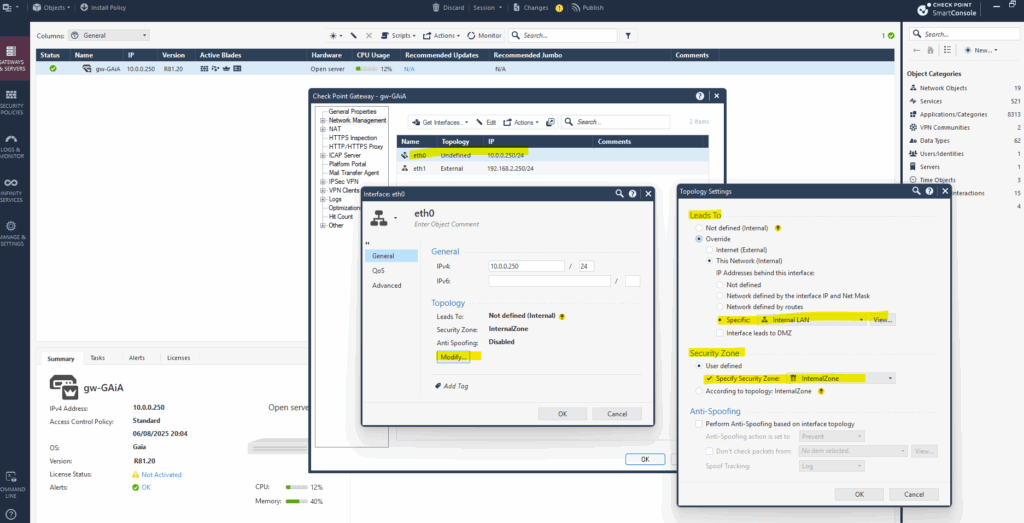
Task: Switch to the Tasks tab
Action: 97,358
